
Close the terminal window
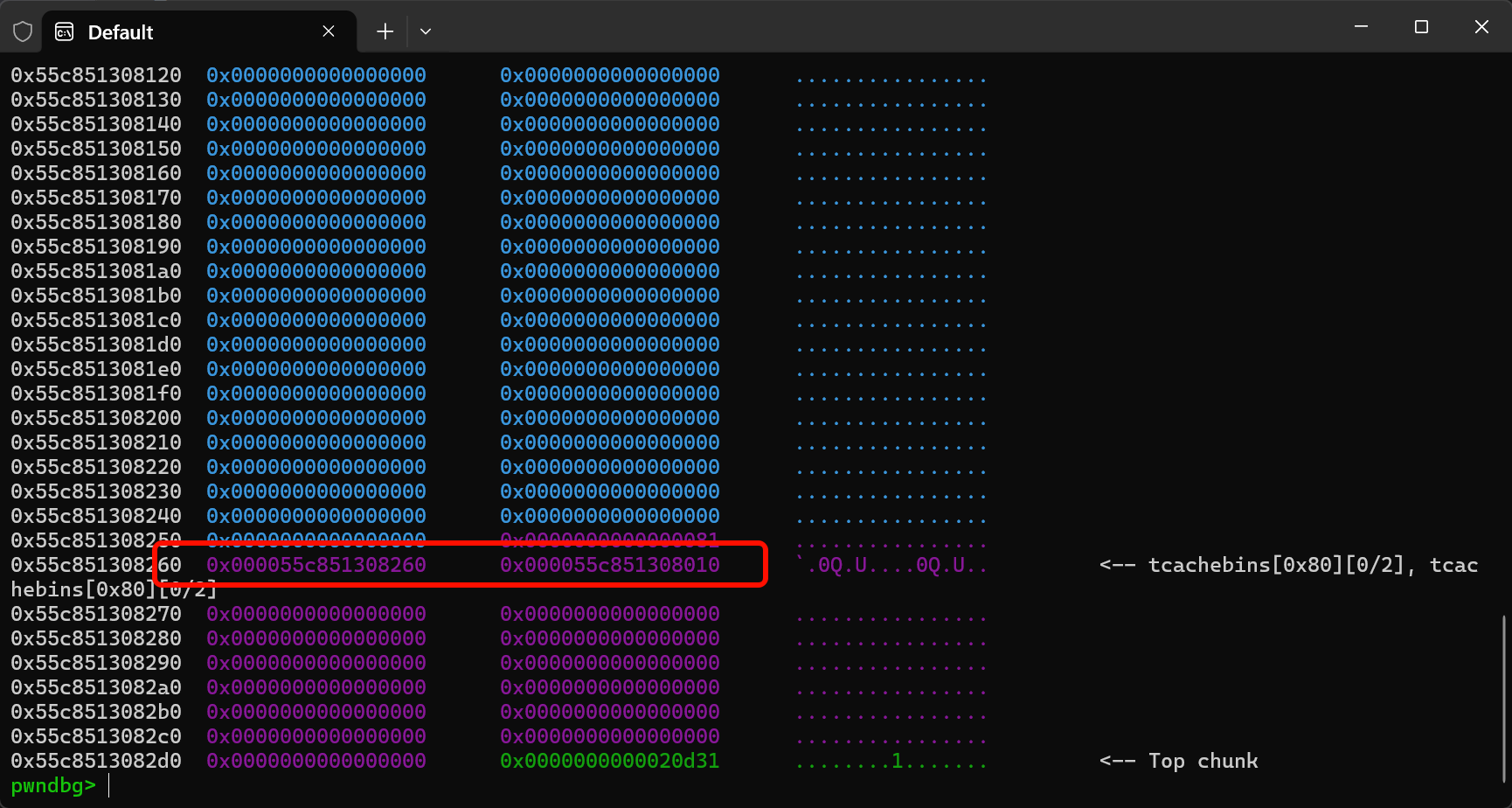1481,26
